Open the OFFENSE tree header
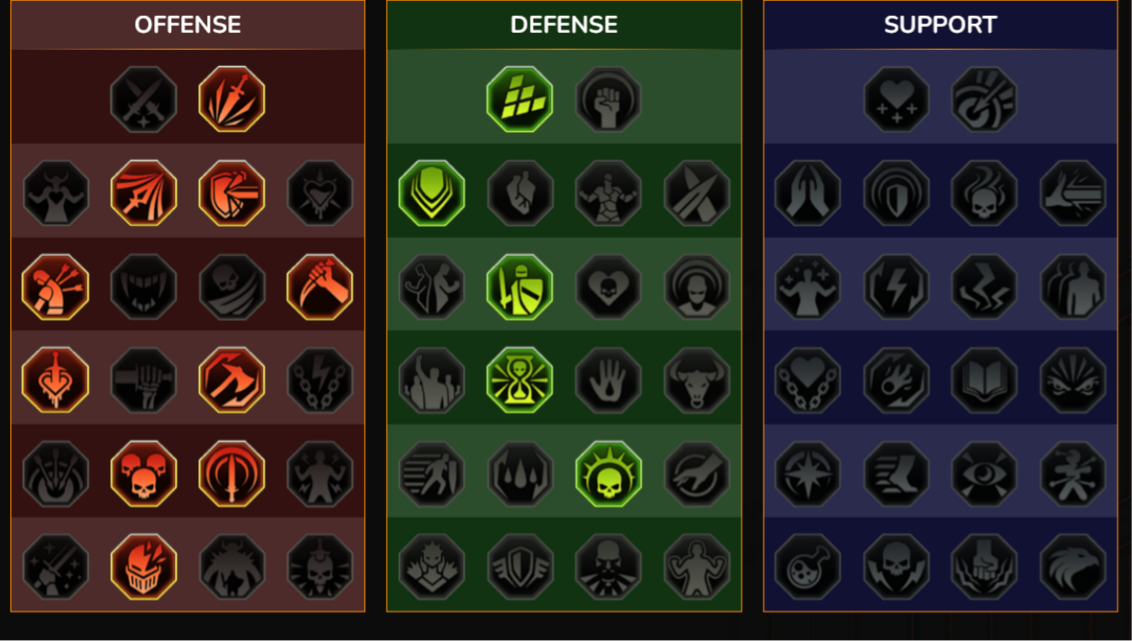1132x641 pixels. pyautogui.click(x=188, y=25)
